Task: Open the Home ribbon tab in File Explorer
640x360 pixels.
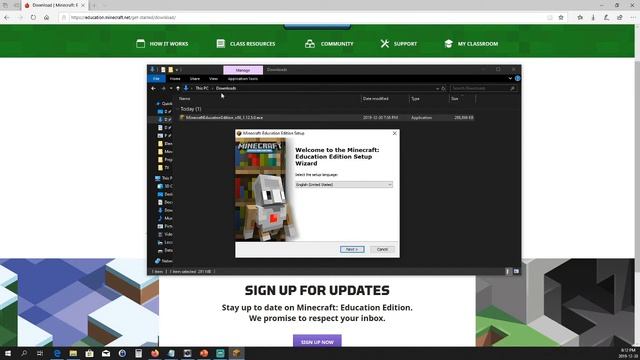Action: click(175, 78)
